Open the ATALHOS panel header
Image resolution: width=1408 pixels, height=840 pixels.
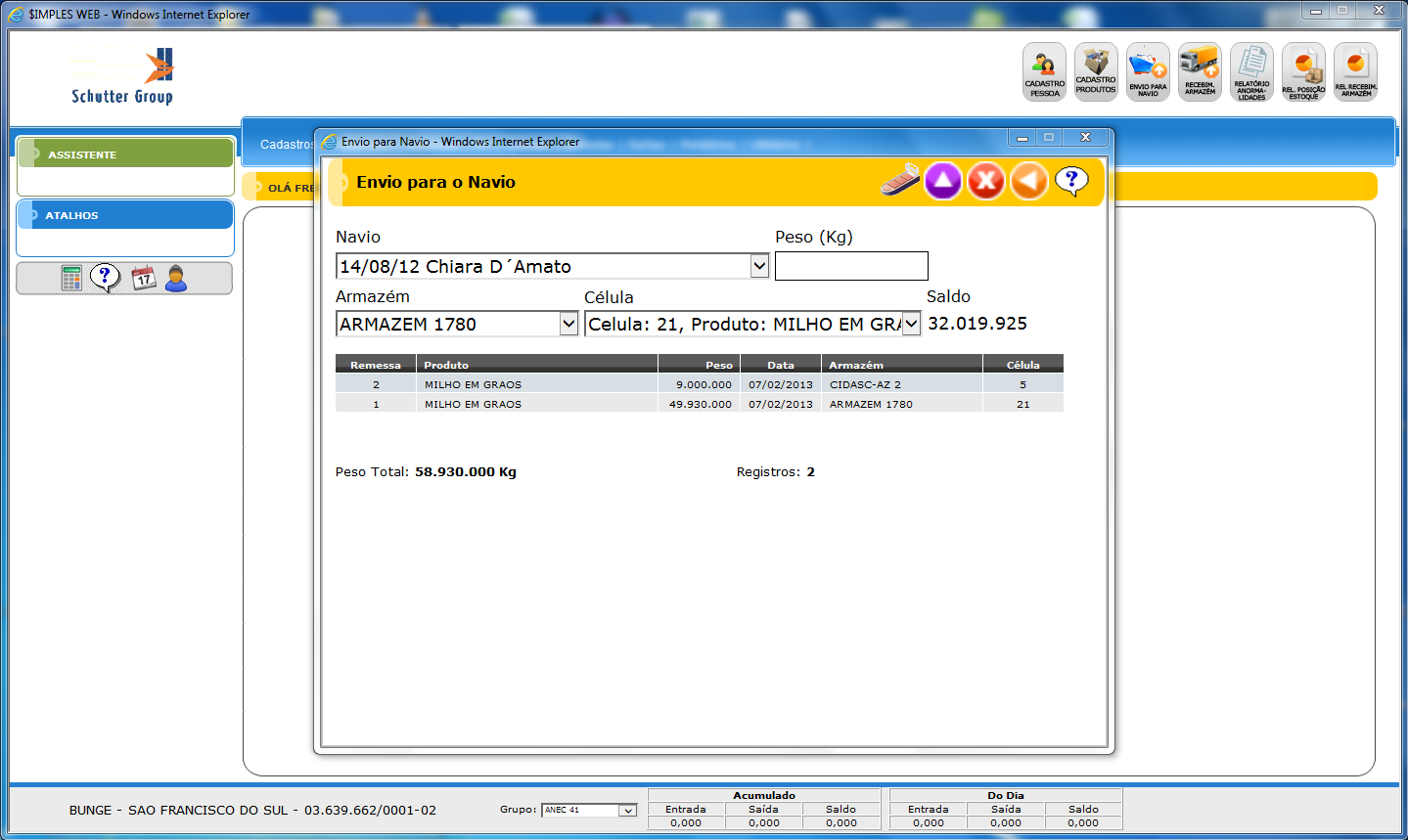125,215
